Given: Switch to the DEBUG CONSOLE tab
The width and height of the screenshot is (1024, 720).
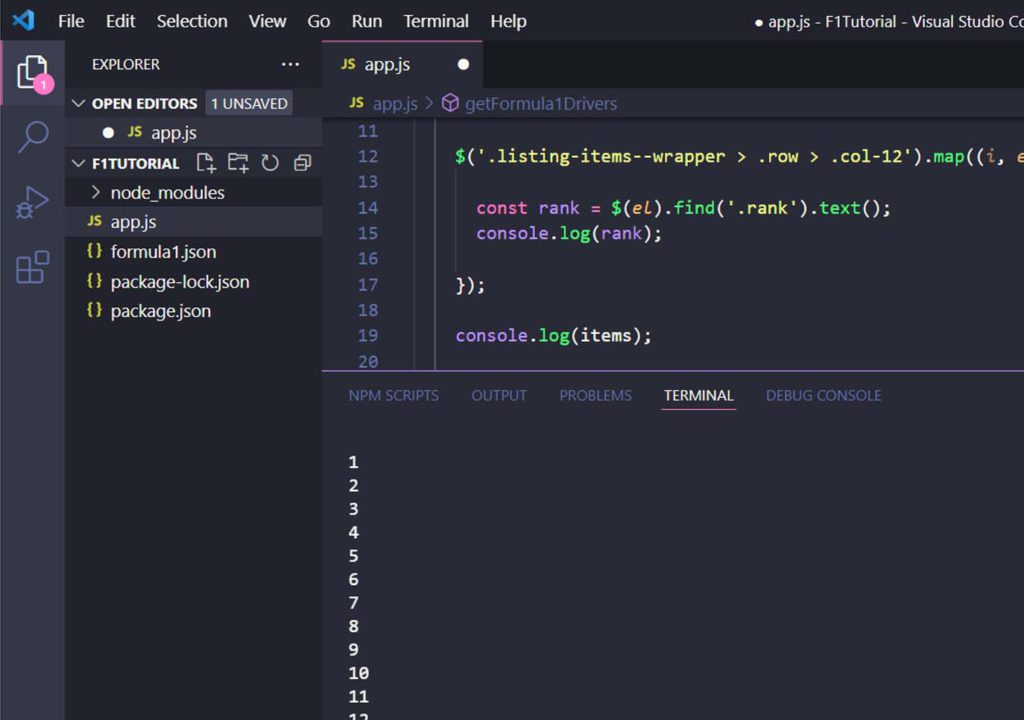Looking at the screenshot, I should (x=823, y=395).
